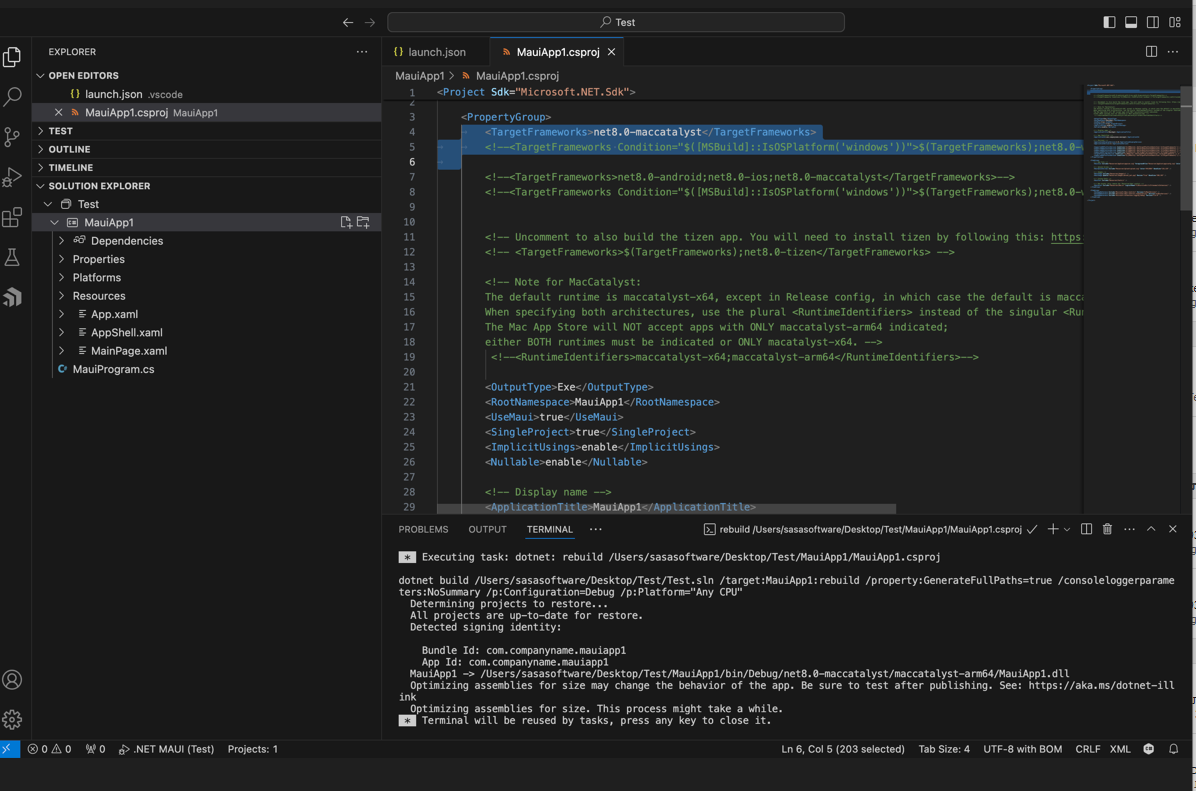1196x791 pixels.
Task: Expand the OUTLINE section
Action: 69,149
